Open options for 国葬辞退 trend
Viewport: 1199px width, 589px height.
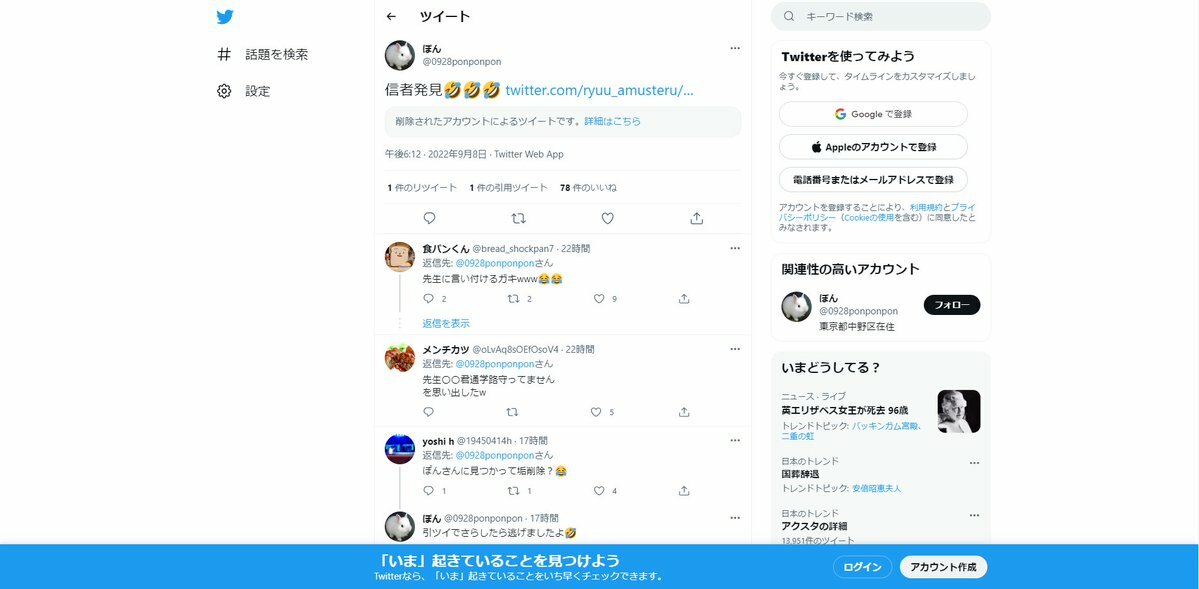coord(974,463)
